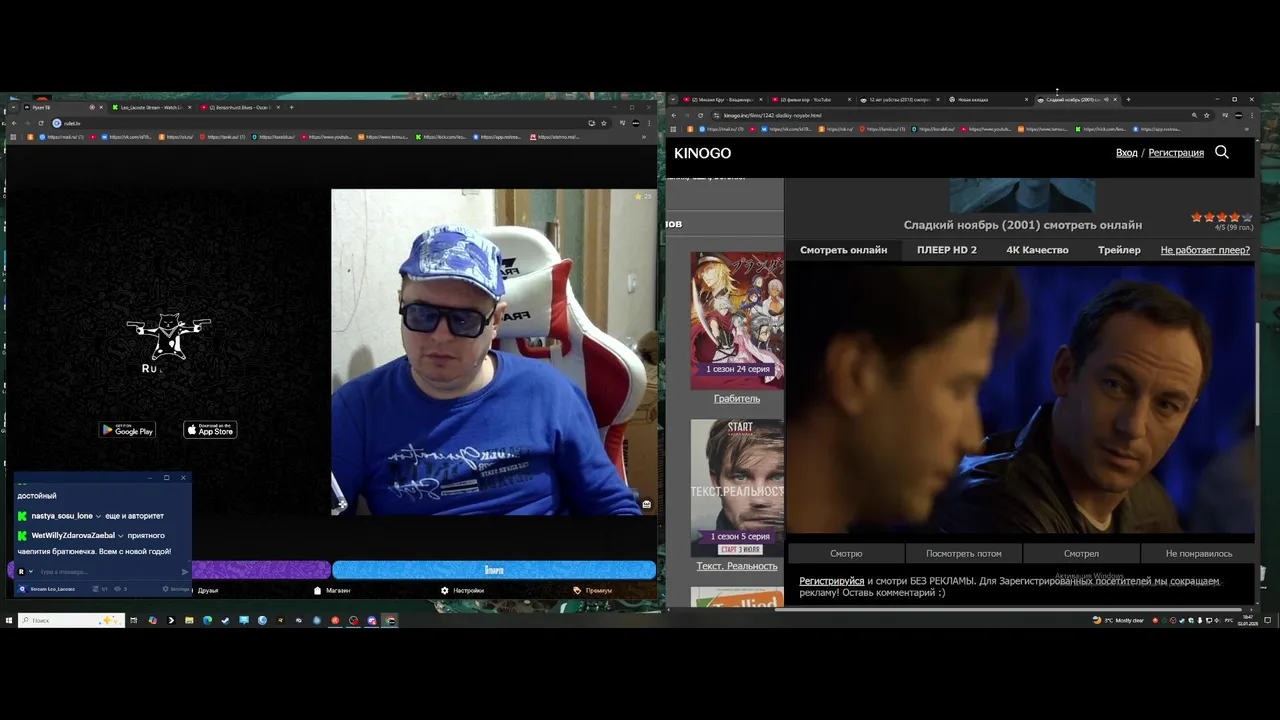Bookmark the kinogo page with the star icon
This screenshot has width=1280, height=720.
pos(1209,115)
